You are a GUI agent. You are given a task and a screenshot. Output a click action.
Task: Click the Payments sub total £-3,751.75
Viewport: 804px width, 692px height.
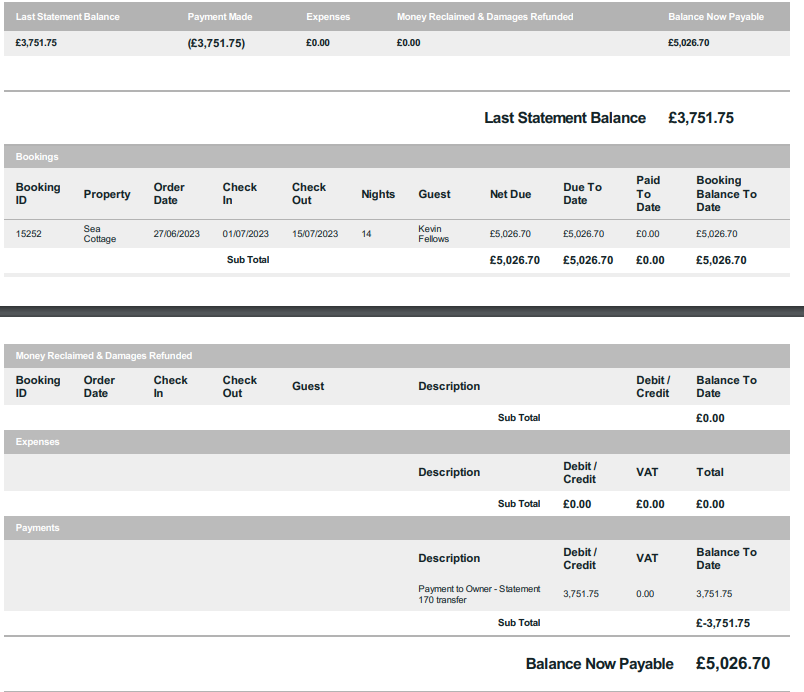pyautogui.click(x=722, y=623)
